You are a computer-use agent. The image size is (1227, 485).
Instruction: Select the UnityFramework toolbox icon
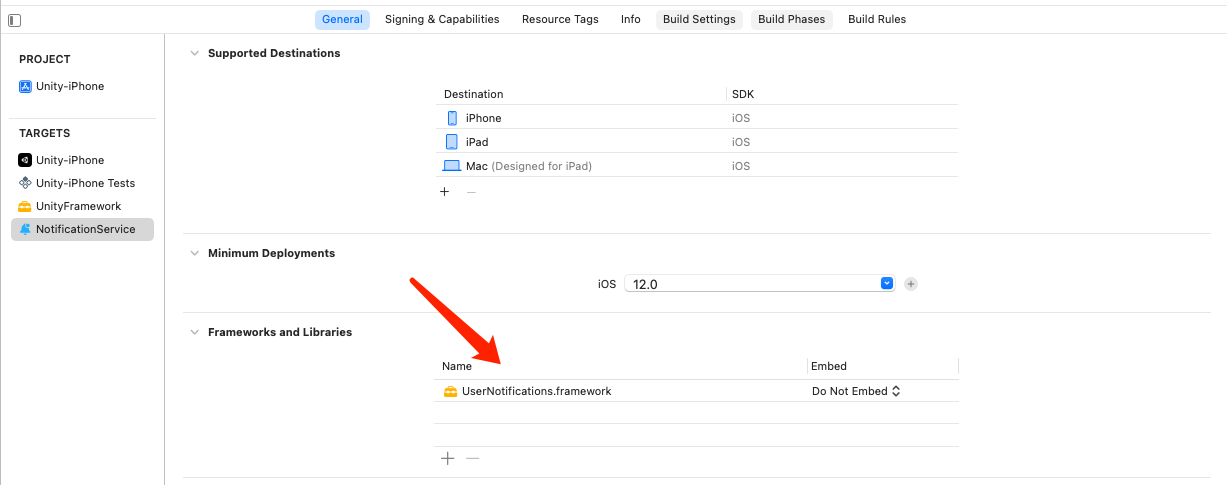pyautogui.click(x=25, y=206)
